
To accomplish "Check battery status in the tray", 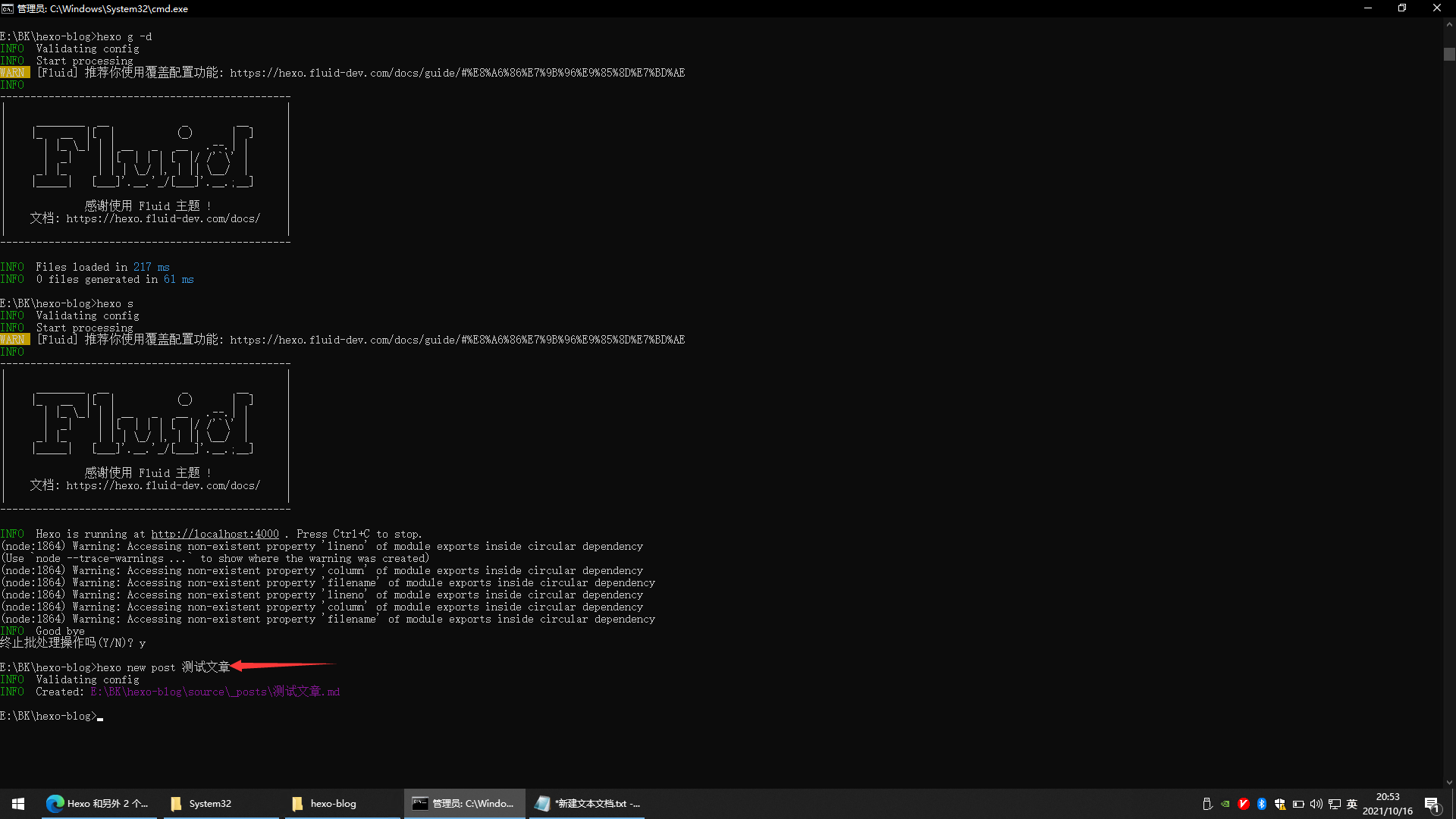I will [x=1298, y=804].
